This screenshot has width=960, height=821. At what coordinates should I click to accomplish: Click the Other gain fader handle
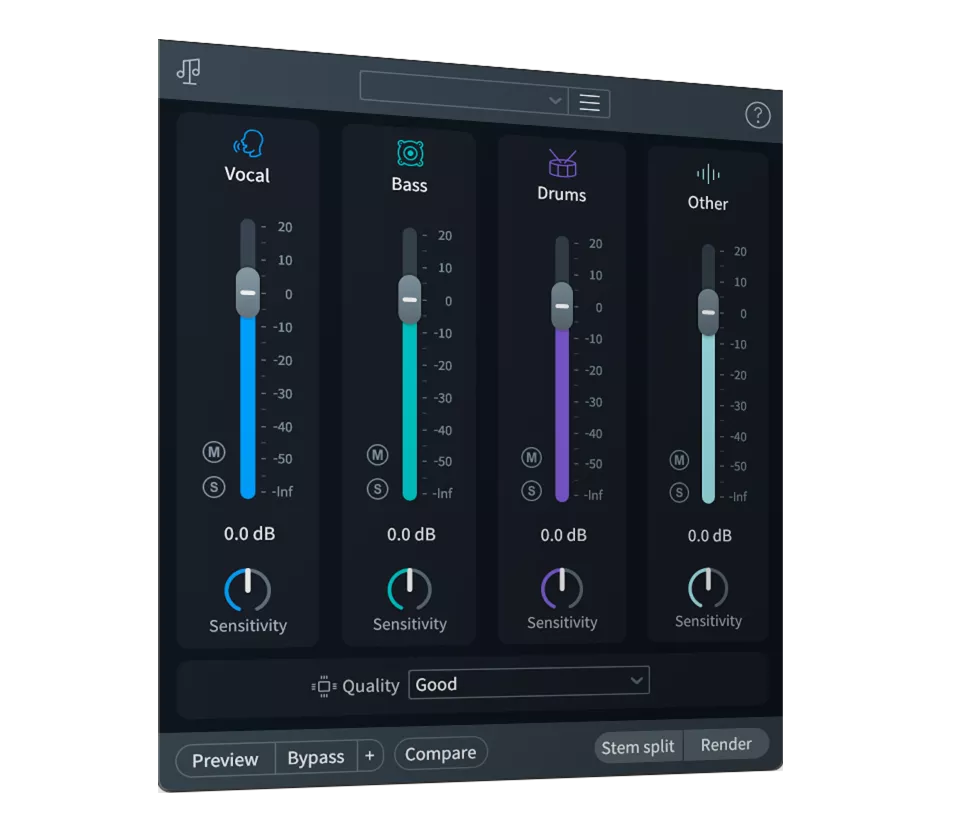[x=708, y=312]
